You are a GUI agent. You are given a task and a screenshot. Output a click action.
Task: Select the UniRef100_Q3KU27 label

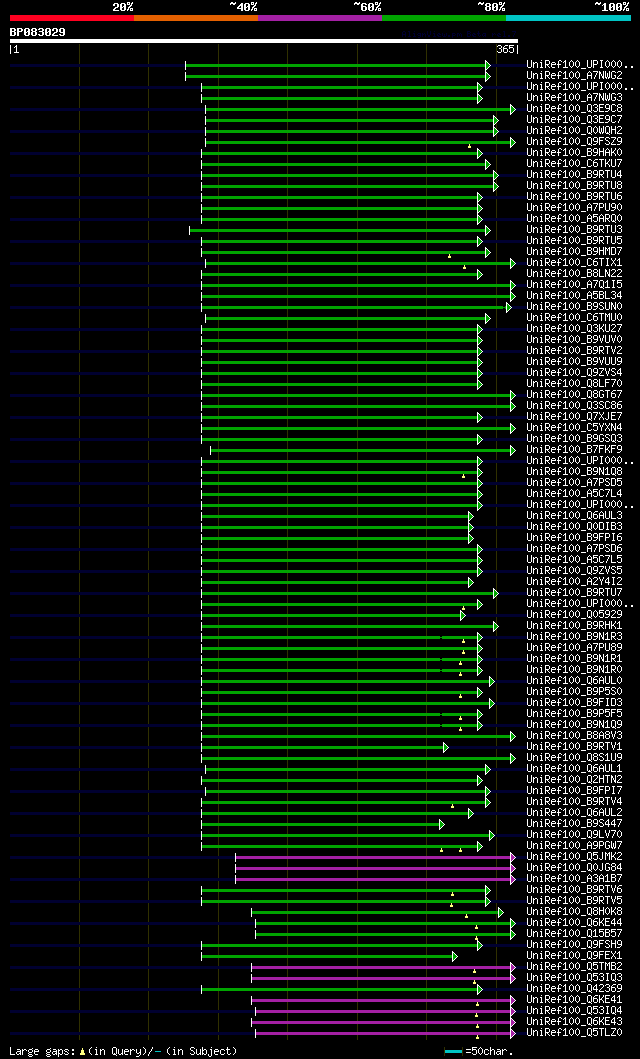coord(575,329)
